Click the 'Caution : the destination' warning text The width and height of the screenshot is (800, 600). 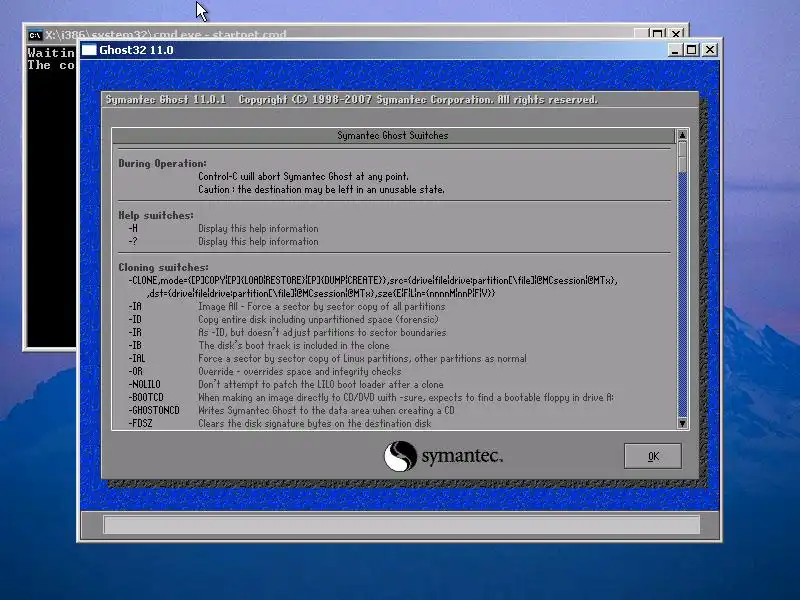click(321, 189)
